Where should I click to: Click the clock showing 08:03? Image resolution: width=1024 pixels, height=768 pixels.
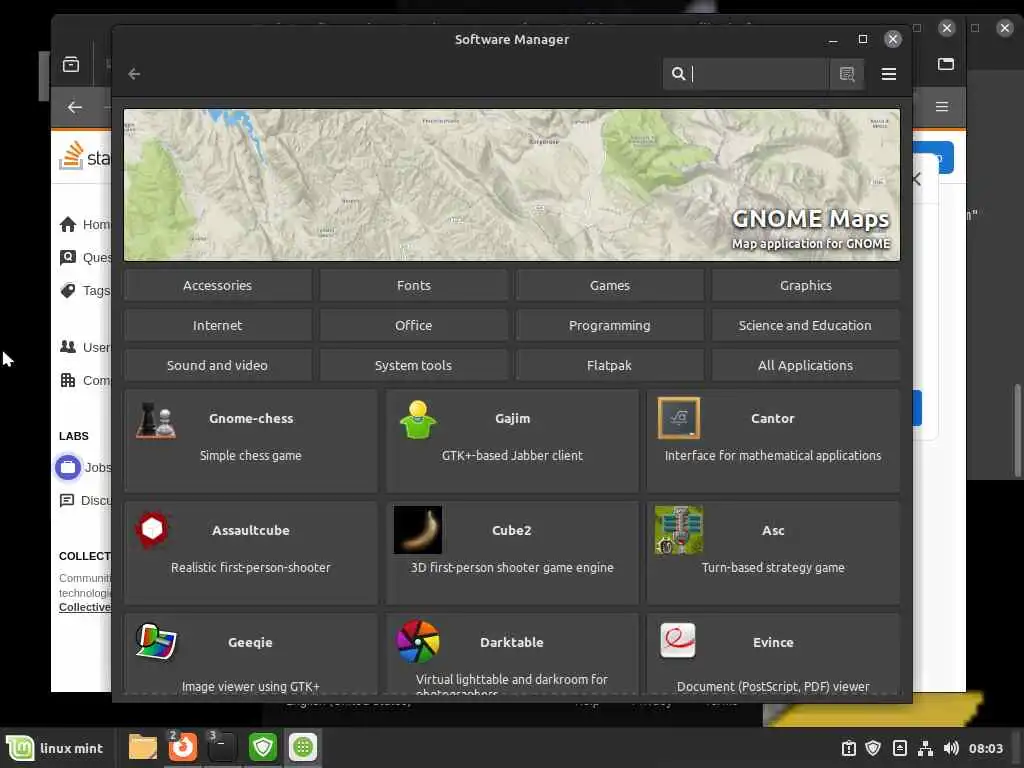985,748
